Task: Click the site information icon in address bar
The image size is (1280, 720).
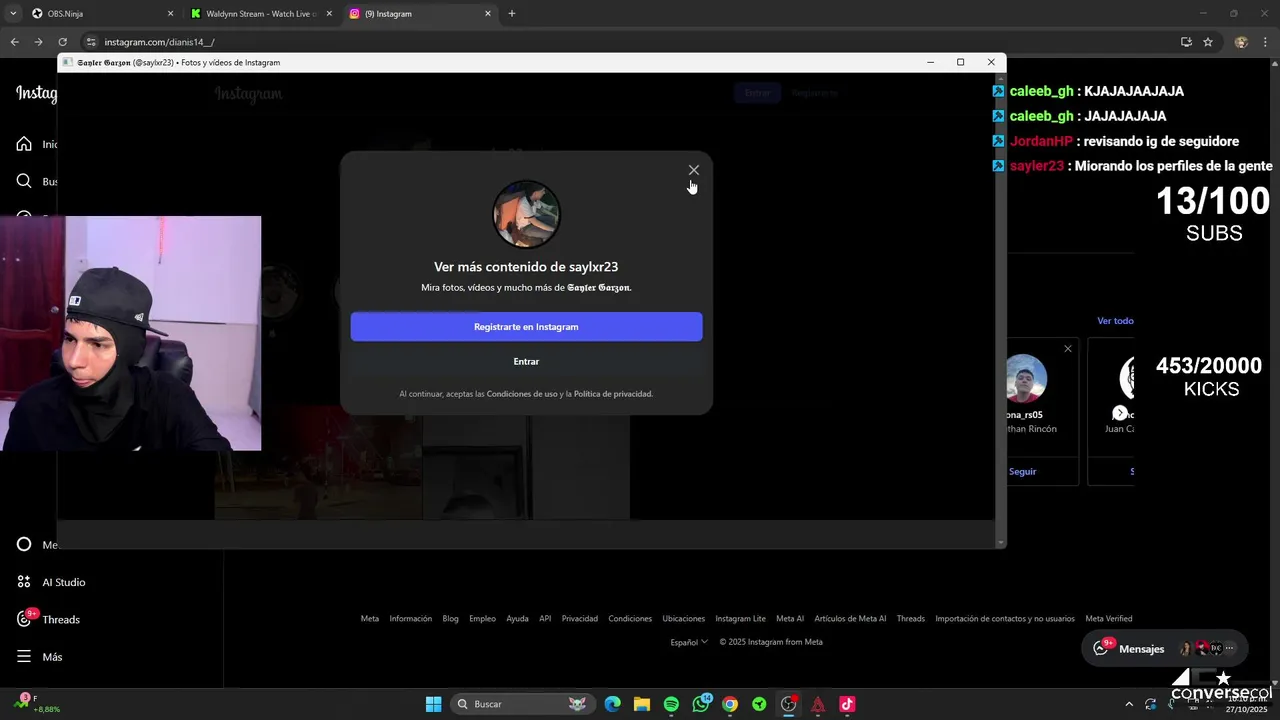Action: [90, 42]
